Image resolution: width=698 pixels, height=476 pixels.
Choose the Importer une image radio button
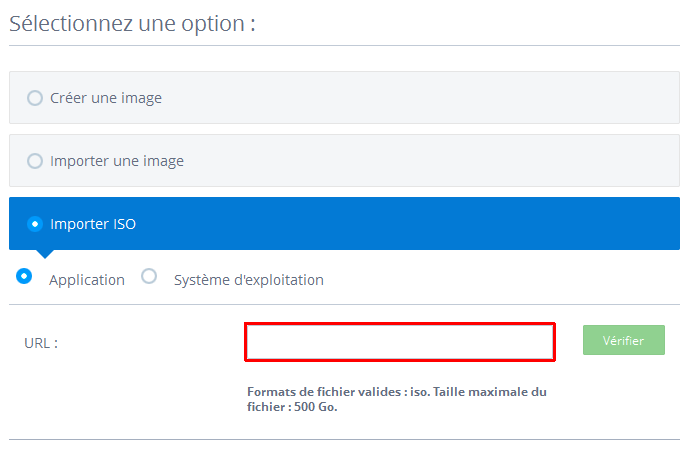[35, 161]
